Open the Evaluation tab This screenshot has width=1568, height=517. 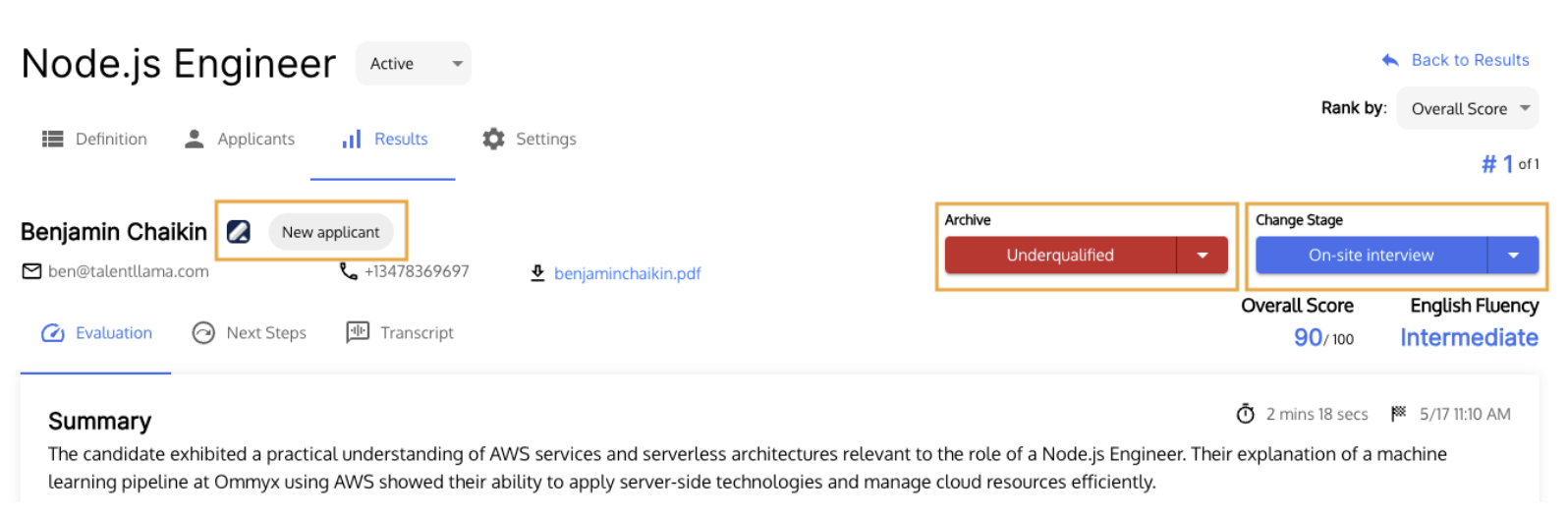point(97,333)
